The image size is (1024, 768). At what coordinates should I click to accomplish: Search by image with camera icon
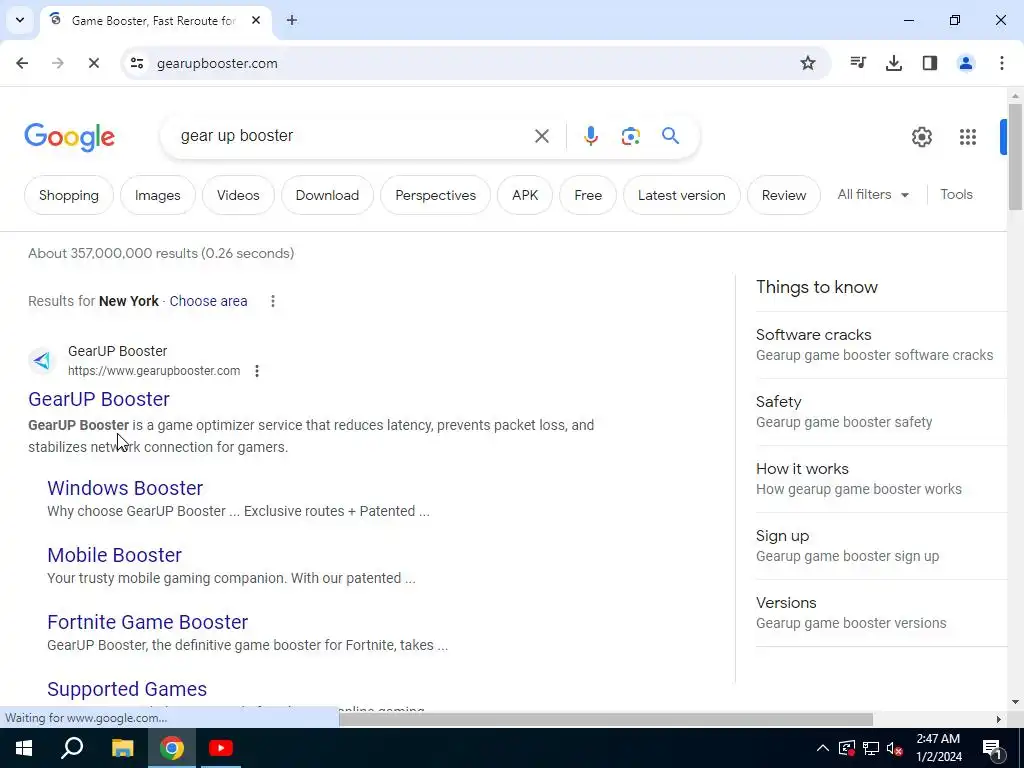click(x=630, y=136)
